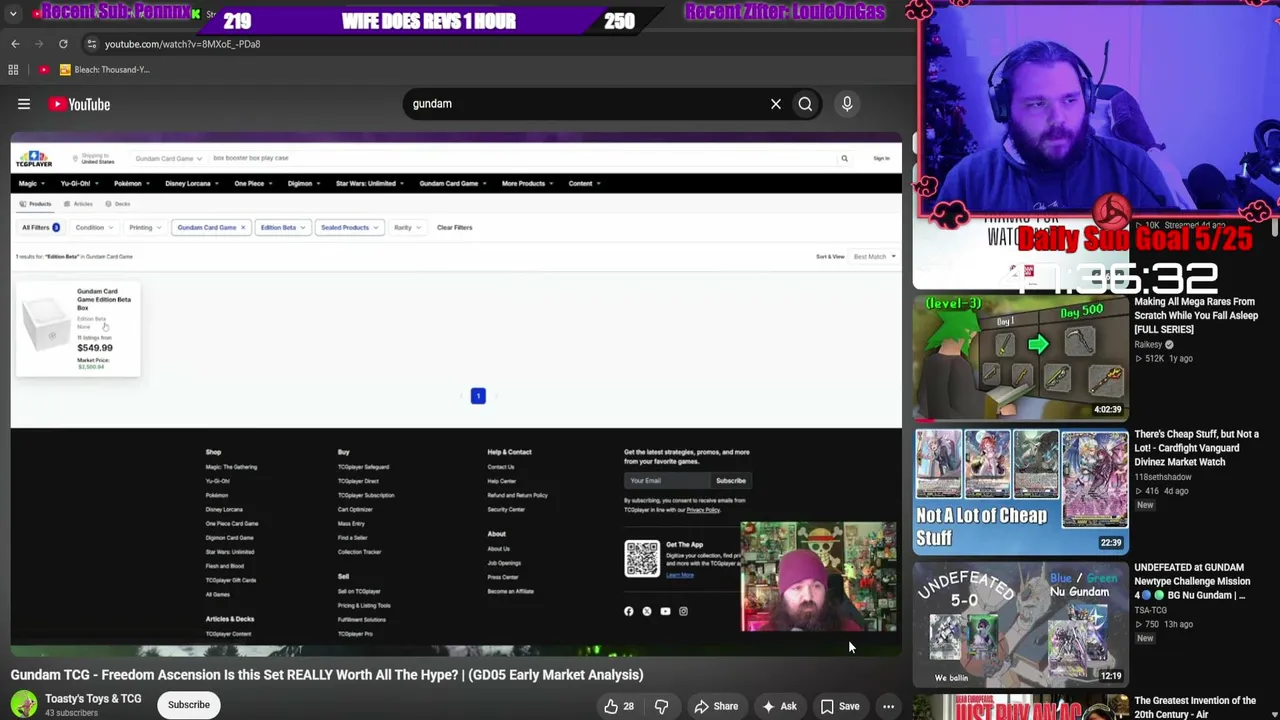Go to YouTube home via the logo

(79, 104)
